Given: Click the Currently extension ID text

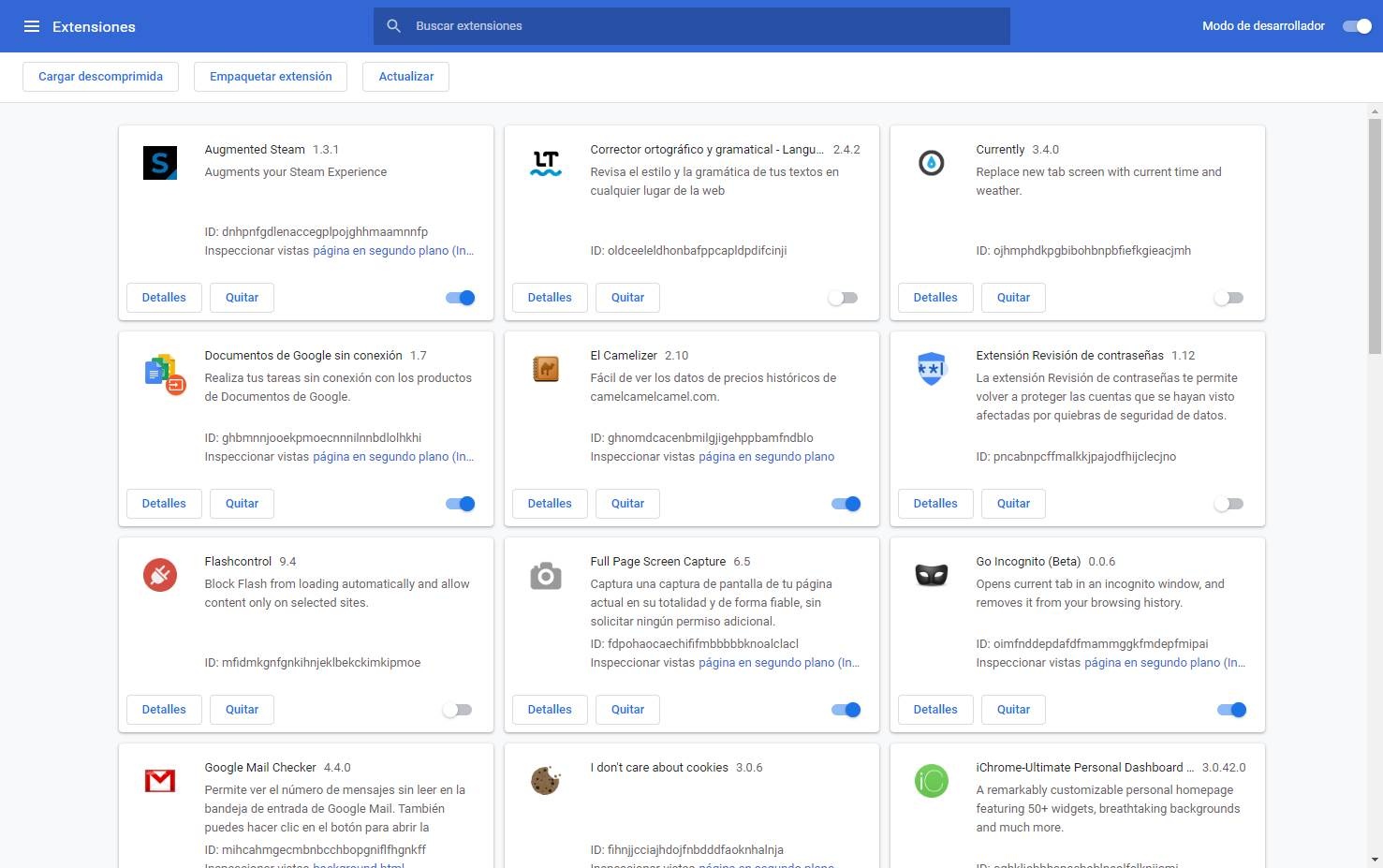Looking at the screenshot, I should pyautogui.click(x=1083, y=251).
